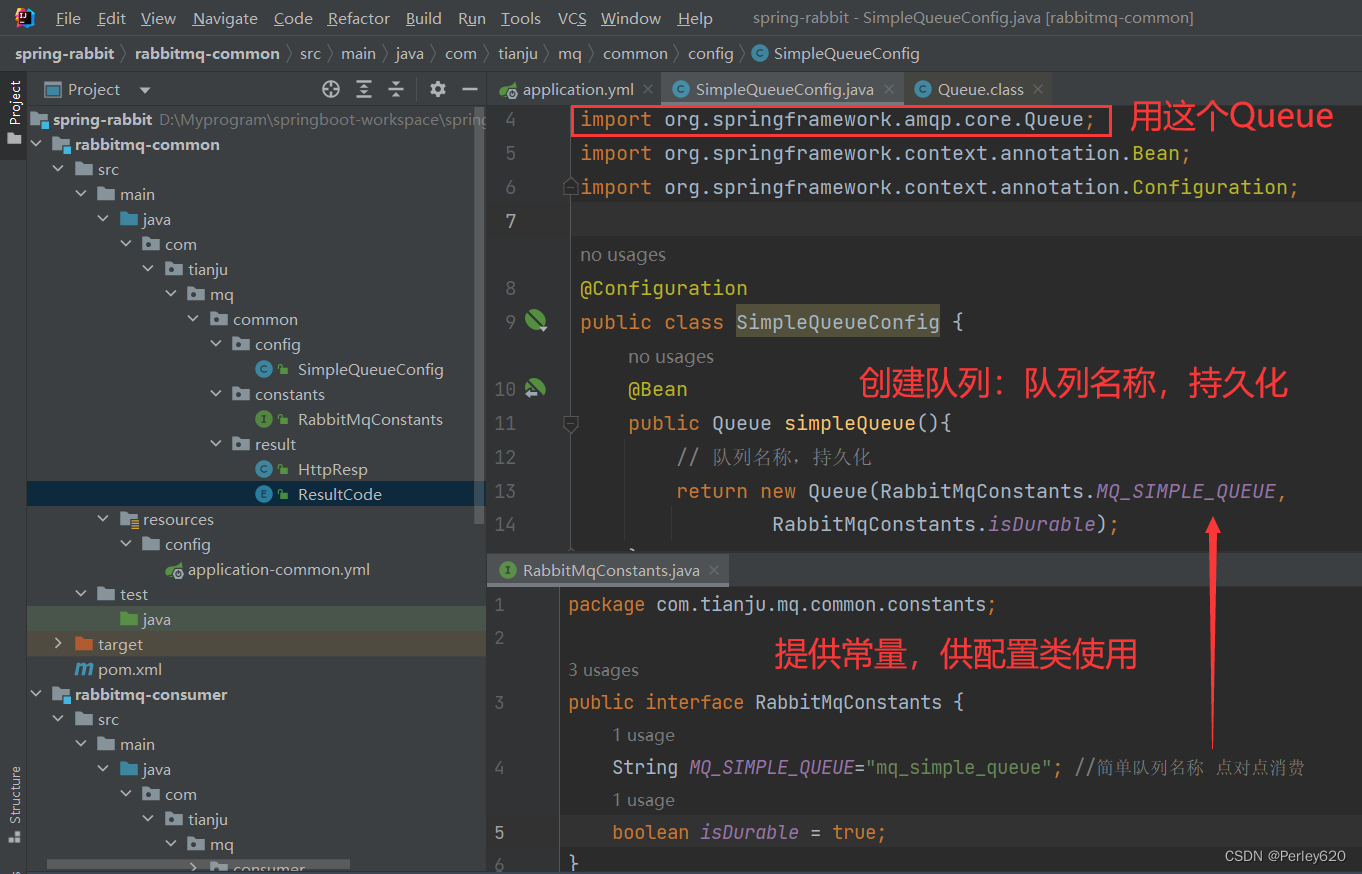Click the tianju breadcrumb
Screen dimensions: 1362x874
tap(517, 53)
